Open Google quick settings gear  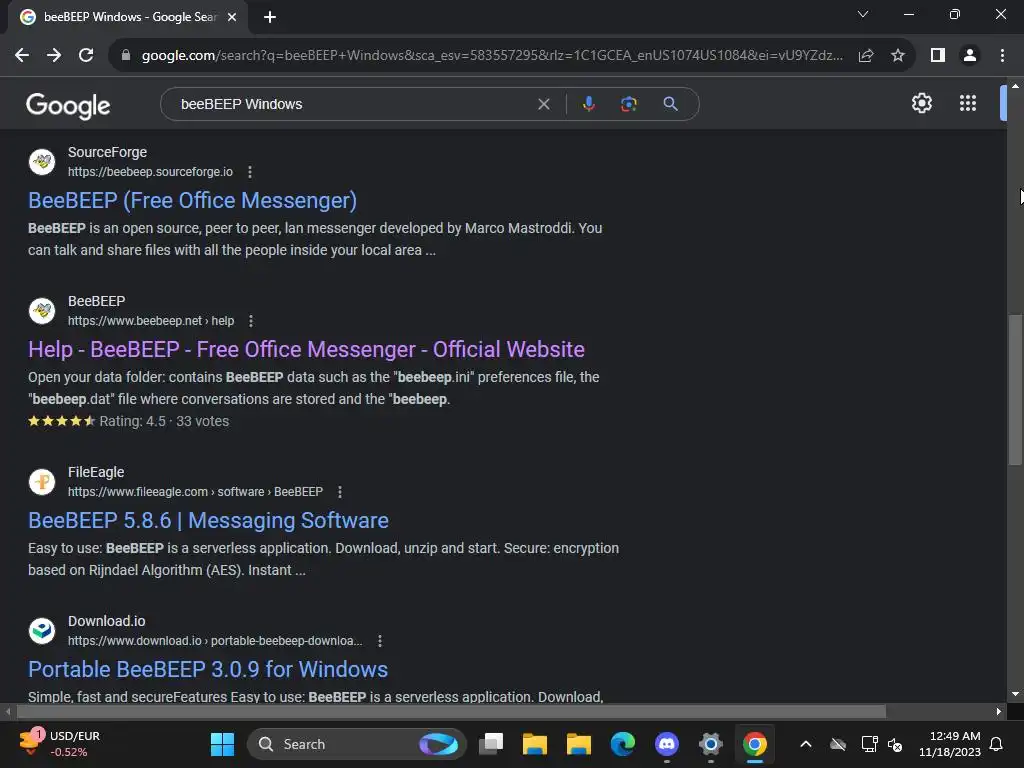921,103
